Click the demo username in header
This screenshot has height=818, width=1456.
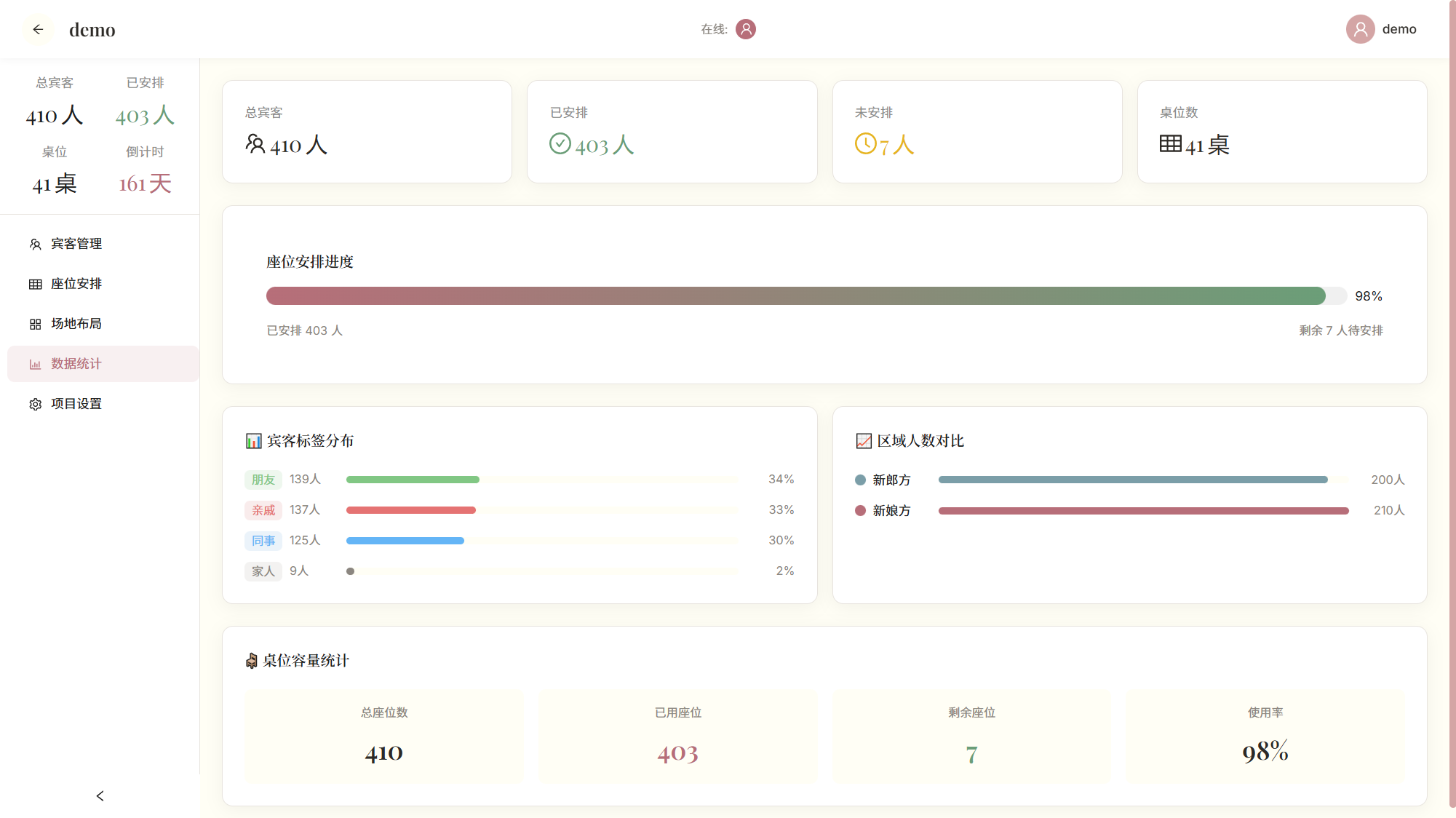coord(1399,29)
